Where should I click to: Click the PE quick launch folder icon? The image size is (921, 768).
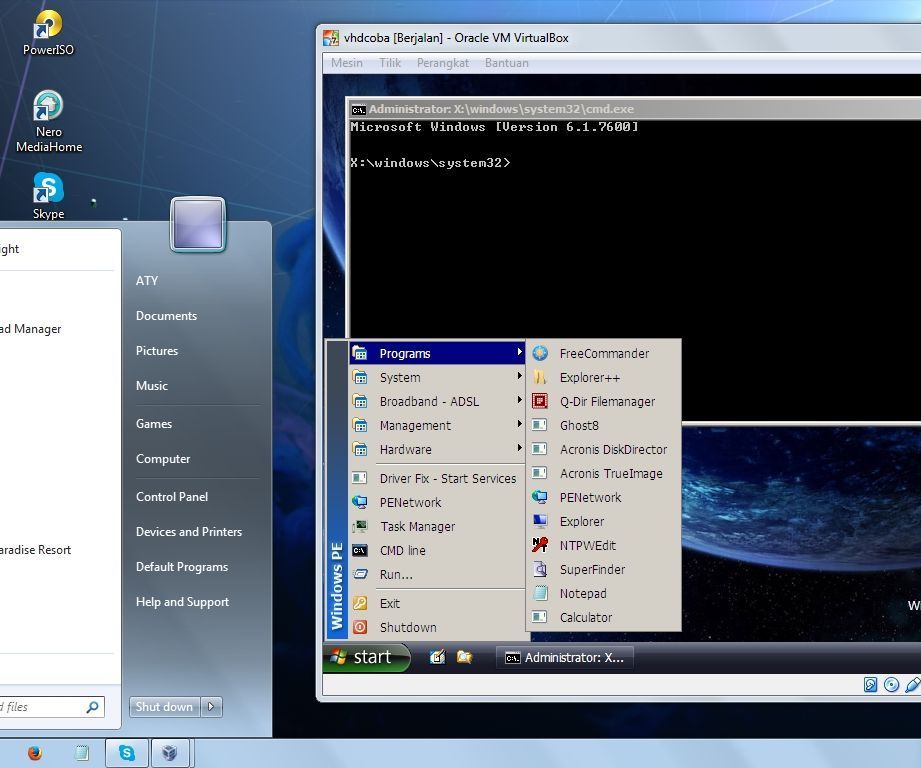464,657
